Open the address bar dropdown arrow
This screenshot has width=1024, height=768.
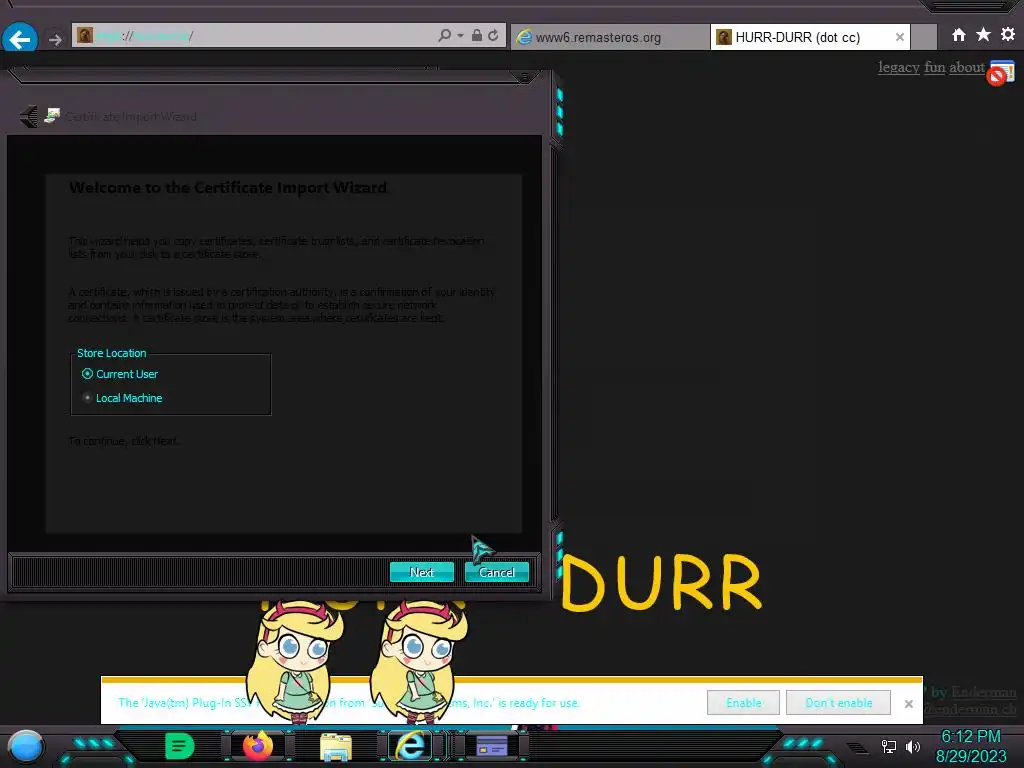460,35
